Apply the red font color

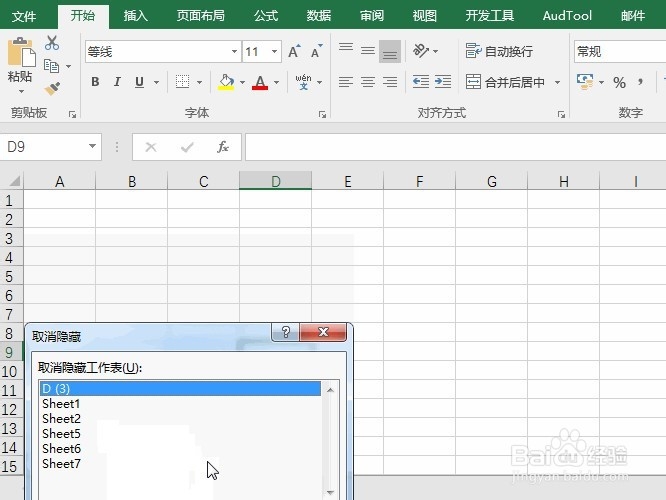[260, 82]
